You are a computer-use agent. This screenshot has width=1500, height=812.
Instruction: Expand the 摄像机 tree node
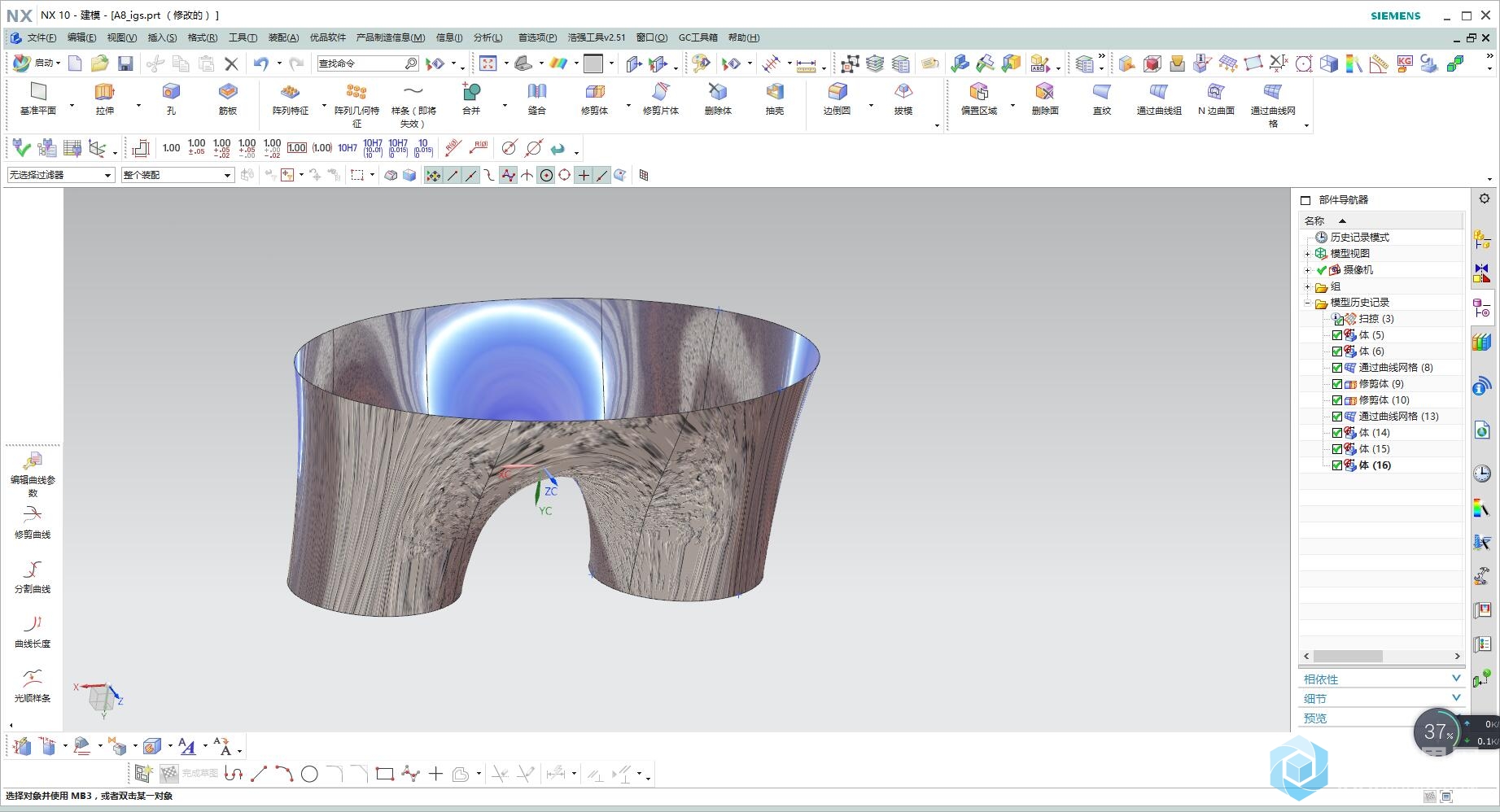point(1308,270)
